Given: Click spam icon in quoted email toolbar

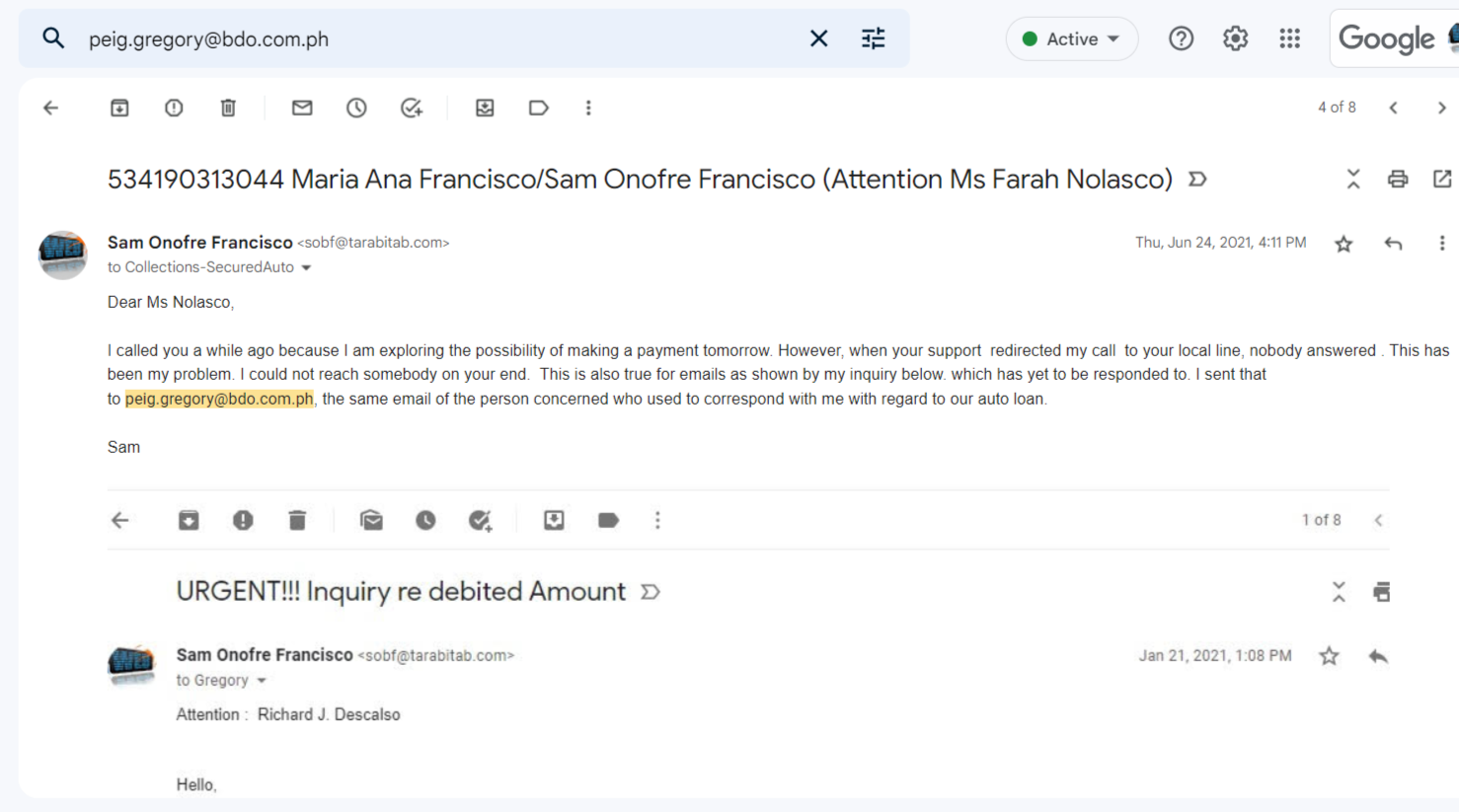Looking at the screenshot, I should pos(243,520).
